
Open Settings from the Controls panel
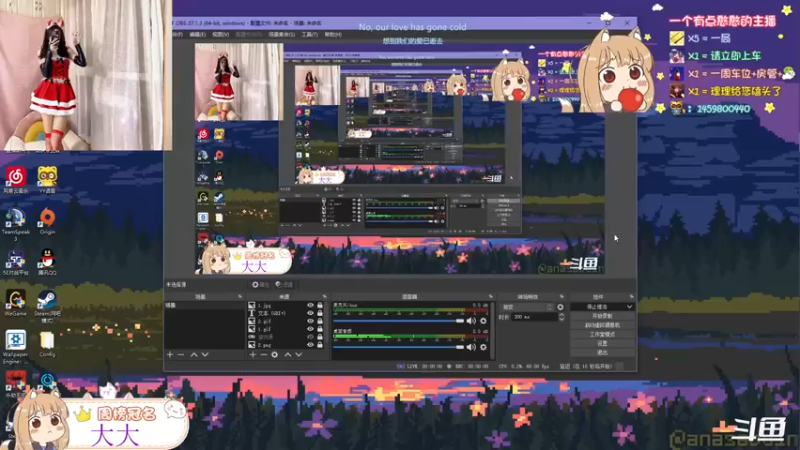coord(602,343)
